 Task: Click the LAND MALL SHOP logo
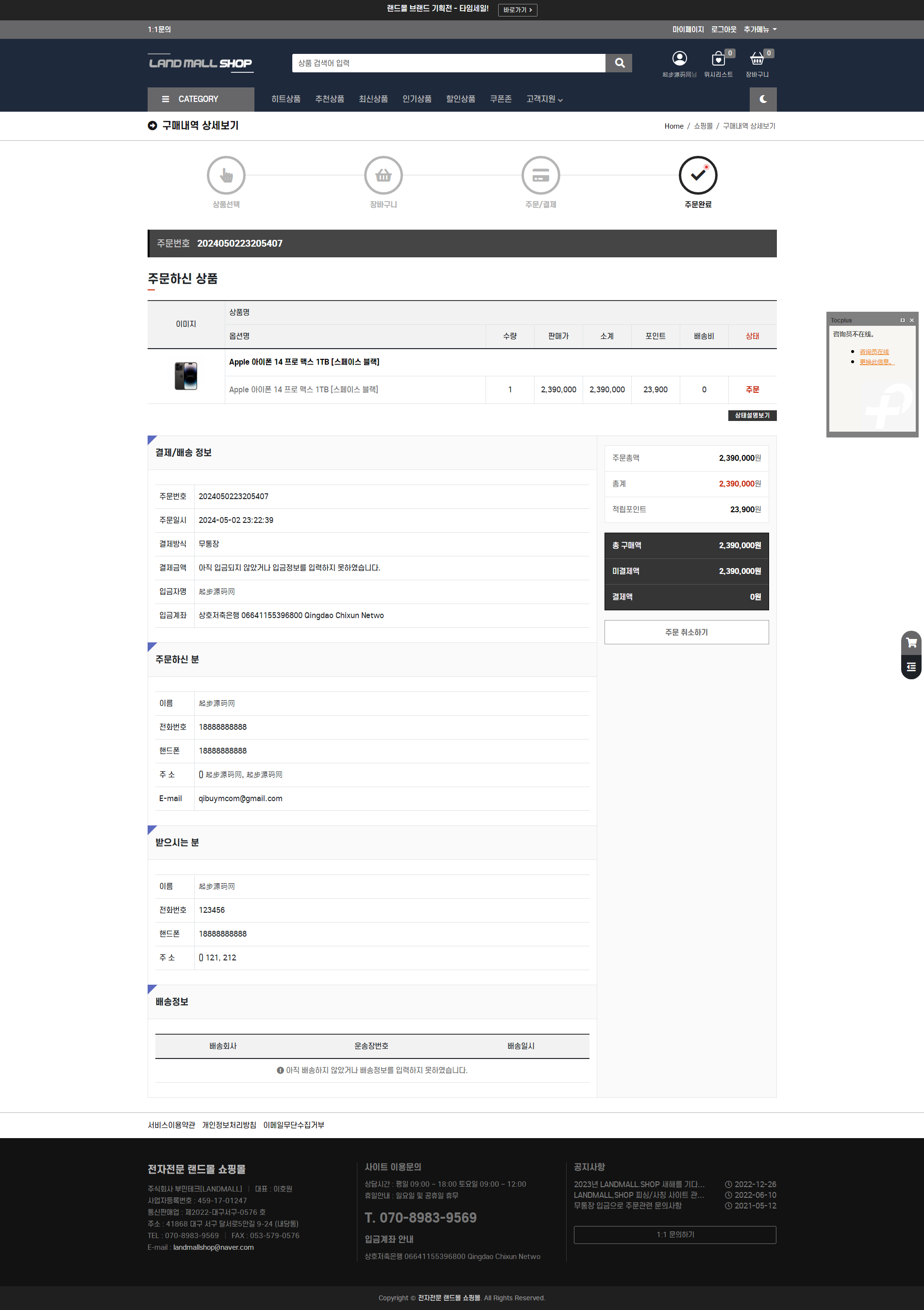click(x=201, y=63)
